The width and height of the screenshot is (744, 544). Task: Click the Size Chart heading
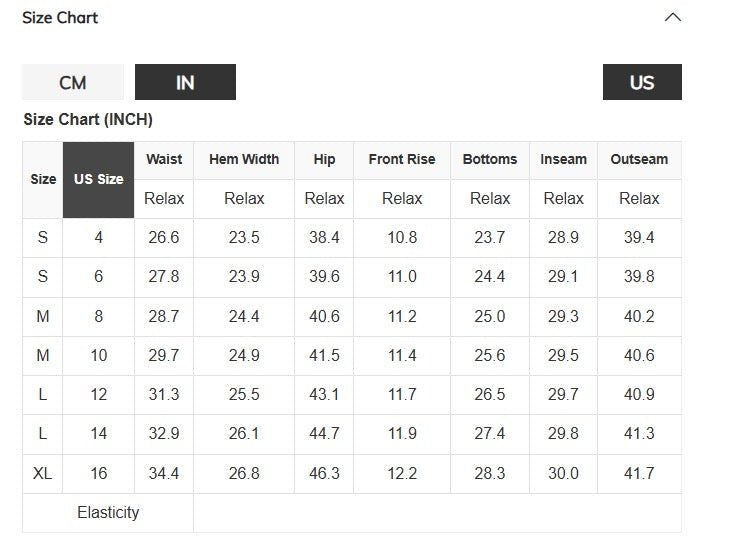[x=60, y=18]
